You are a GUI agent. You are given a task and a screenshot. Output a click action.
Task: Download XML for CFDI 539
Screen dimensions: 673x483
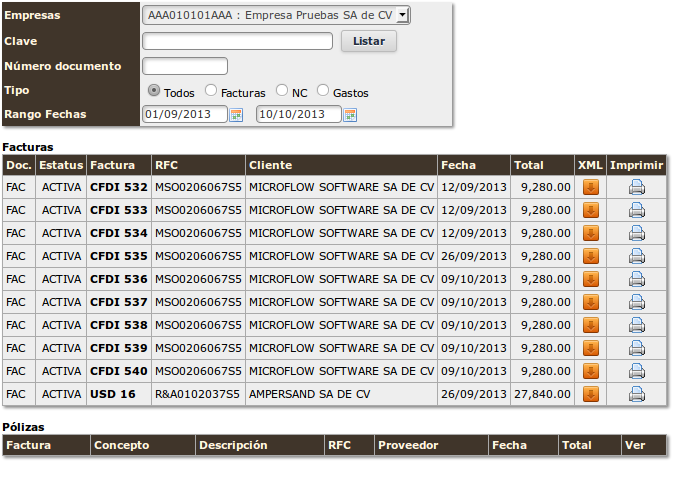click(591, 348)
